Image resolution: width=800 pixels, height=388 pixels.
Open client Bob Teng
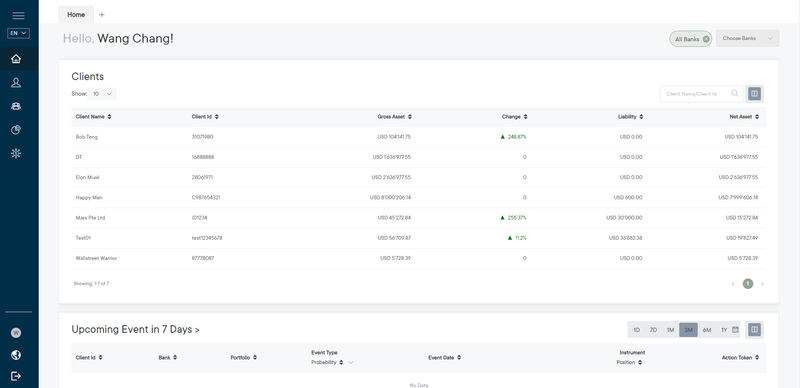87,137
